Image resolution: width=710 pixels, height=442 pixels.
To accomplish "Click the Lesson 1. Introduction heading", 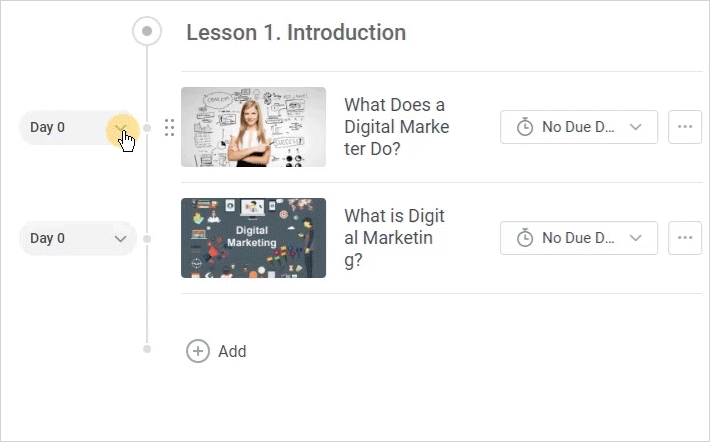I will point(296,32).
